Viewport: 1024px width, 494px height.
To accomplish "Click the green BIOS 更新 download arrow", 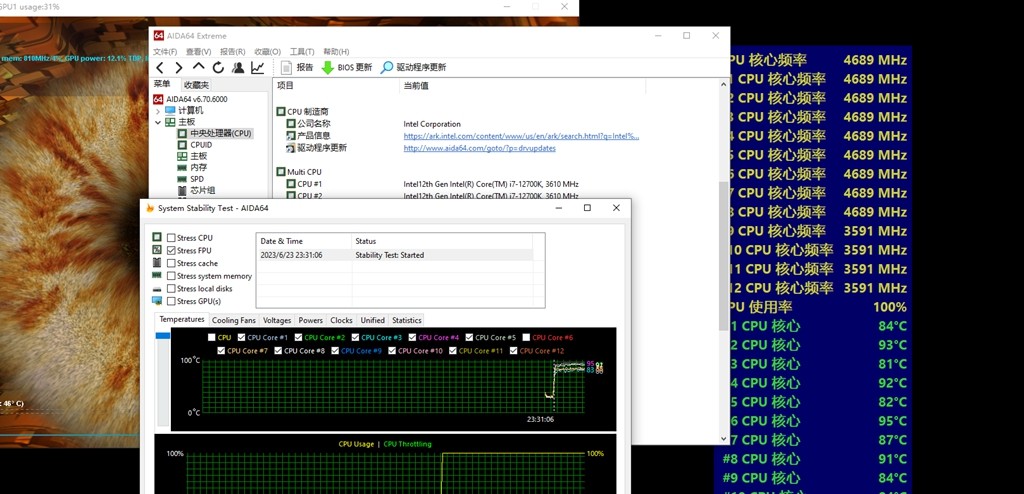I will click(x=328, y=67).
